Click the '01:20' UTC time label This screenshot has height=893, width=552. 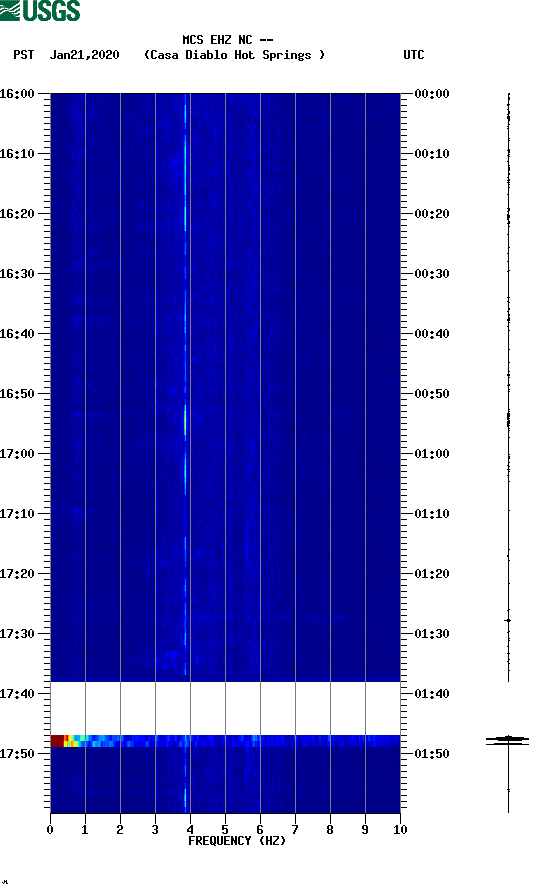pyautogui.click(x=432, y=574)
